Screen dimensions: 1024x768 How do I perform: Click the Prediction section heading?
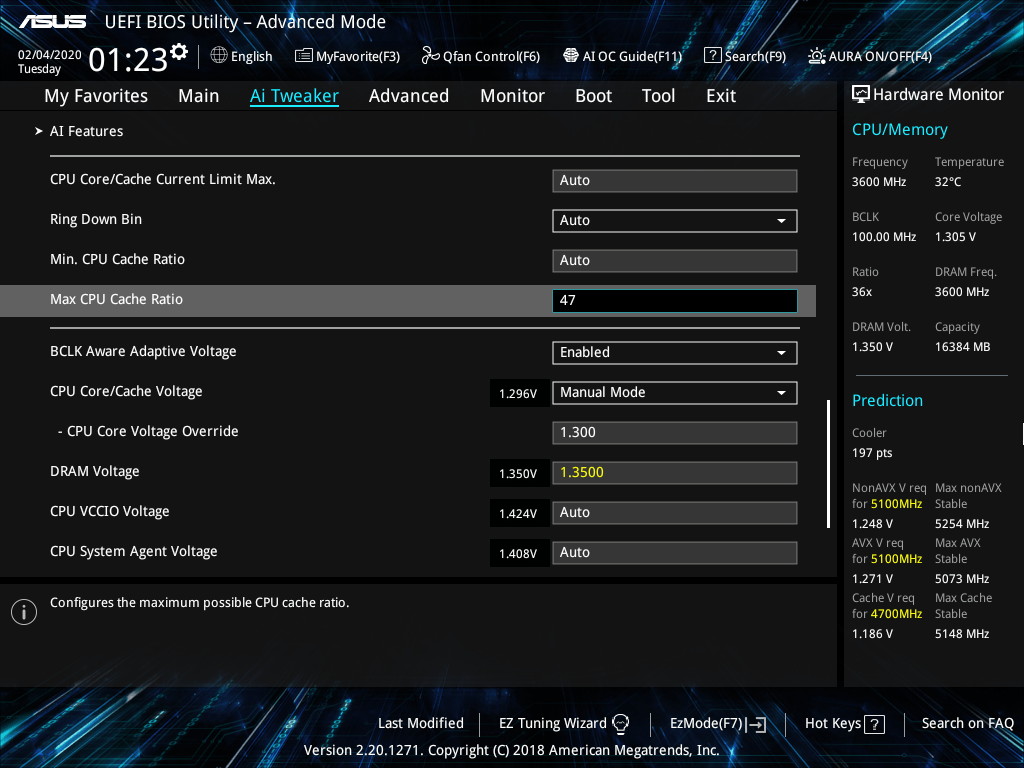(887, 400)
